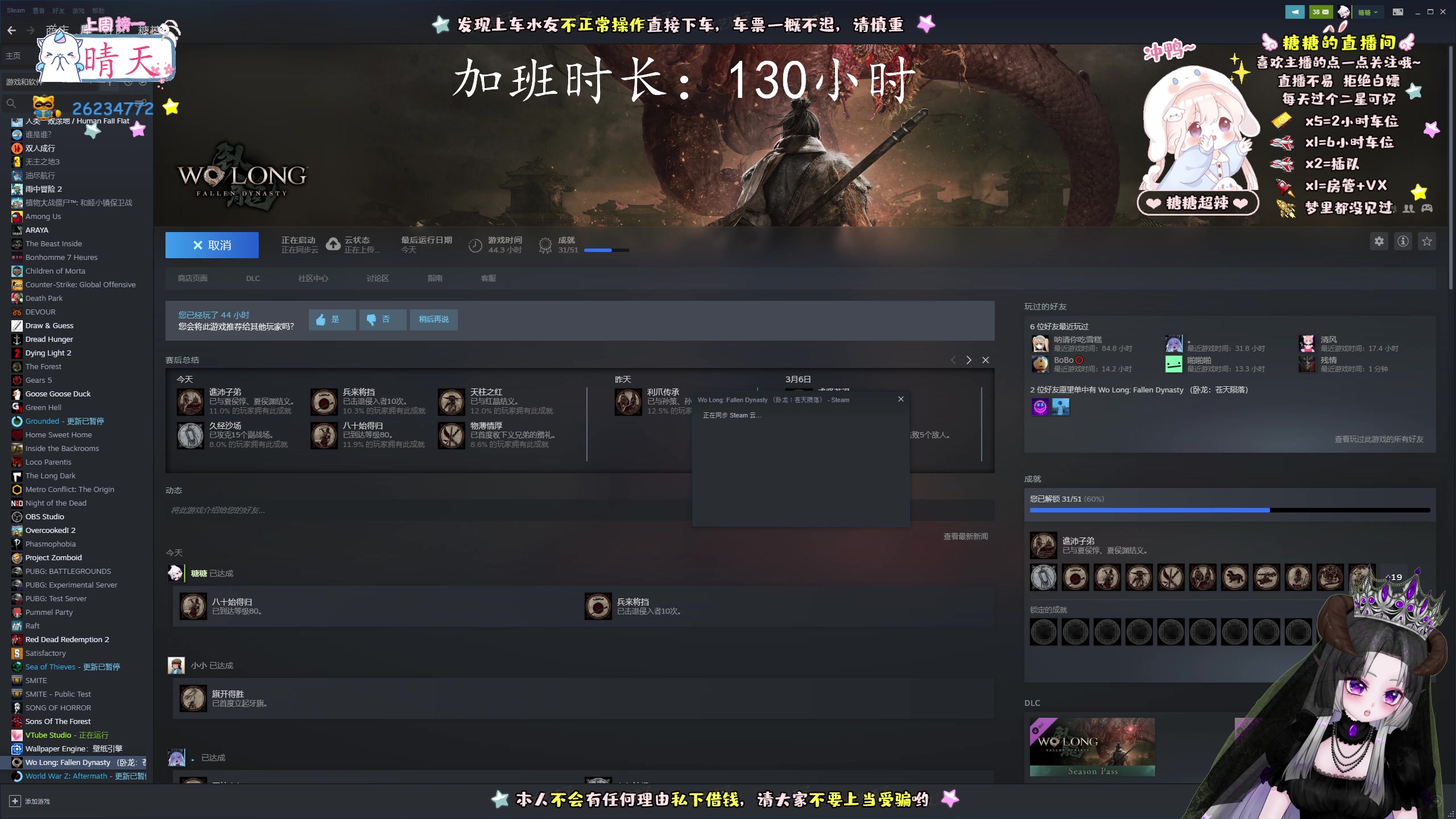Recommend the game with thumbs-up 是
This screenshot has height=819, width=1456.
(332, 320)
